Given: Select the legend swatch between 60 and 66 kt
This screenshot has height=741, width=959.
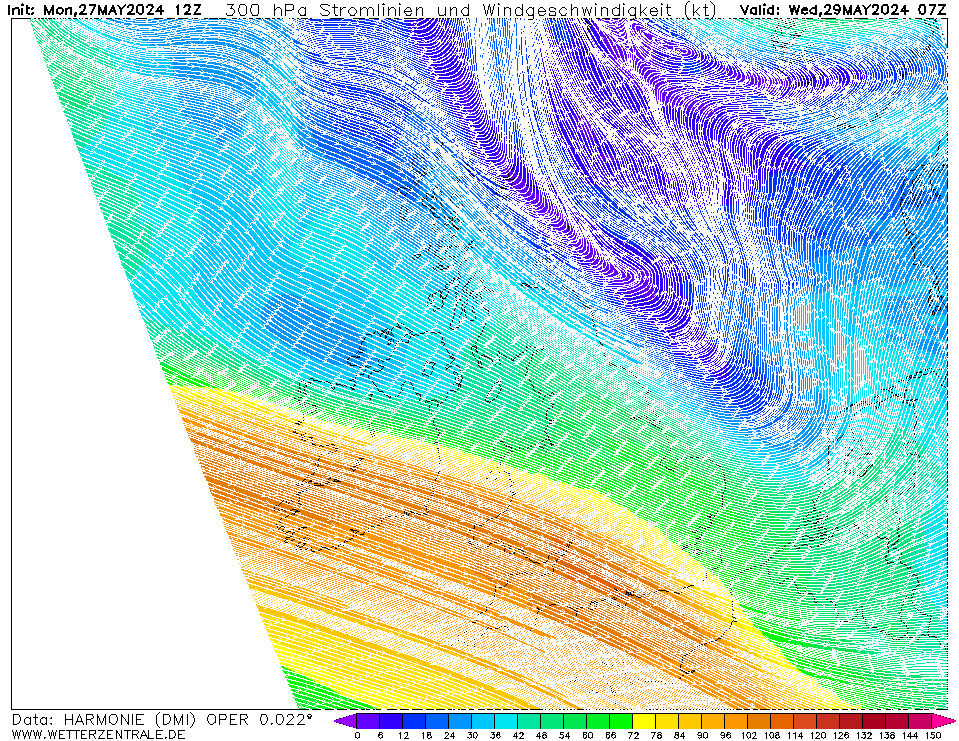Looking at the screenshot, I should pyautogui.click(x=598, y=721).
